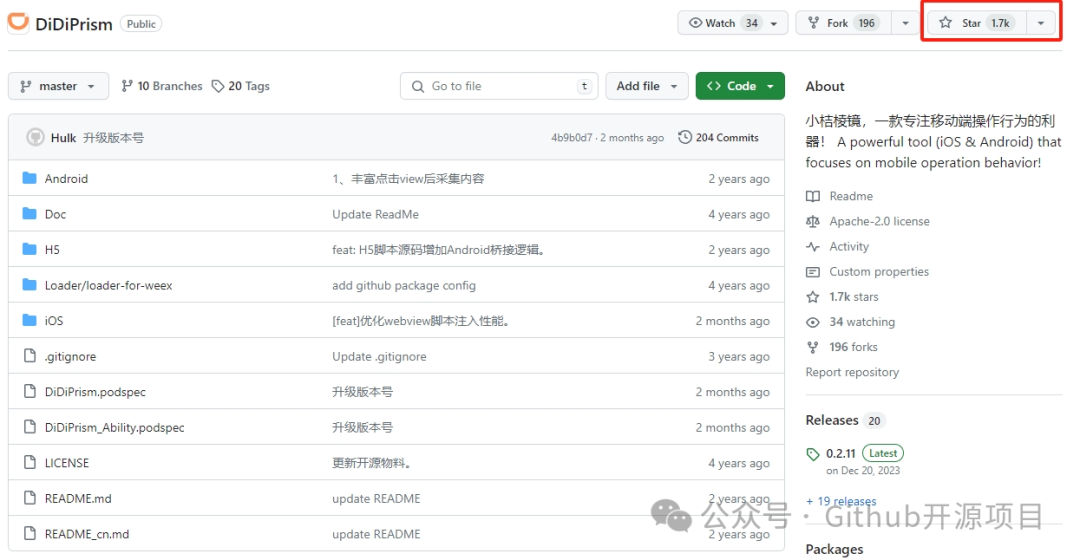Open the Custom properties link
This screenshot has width=1080, height=560.
click(879, 271)
